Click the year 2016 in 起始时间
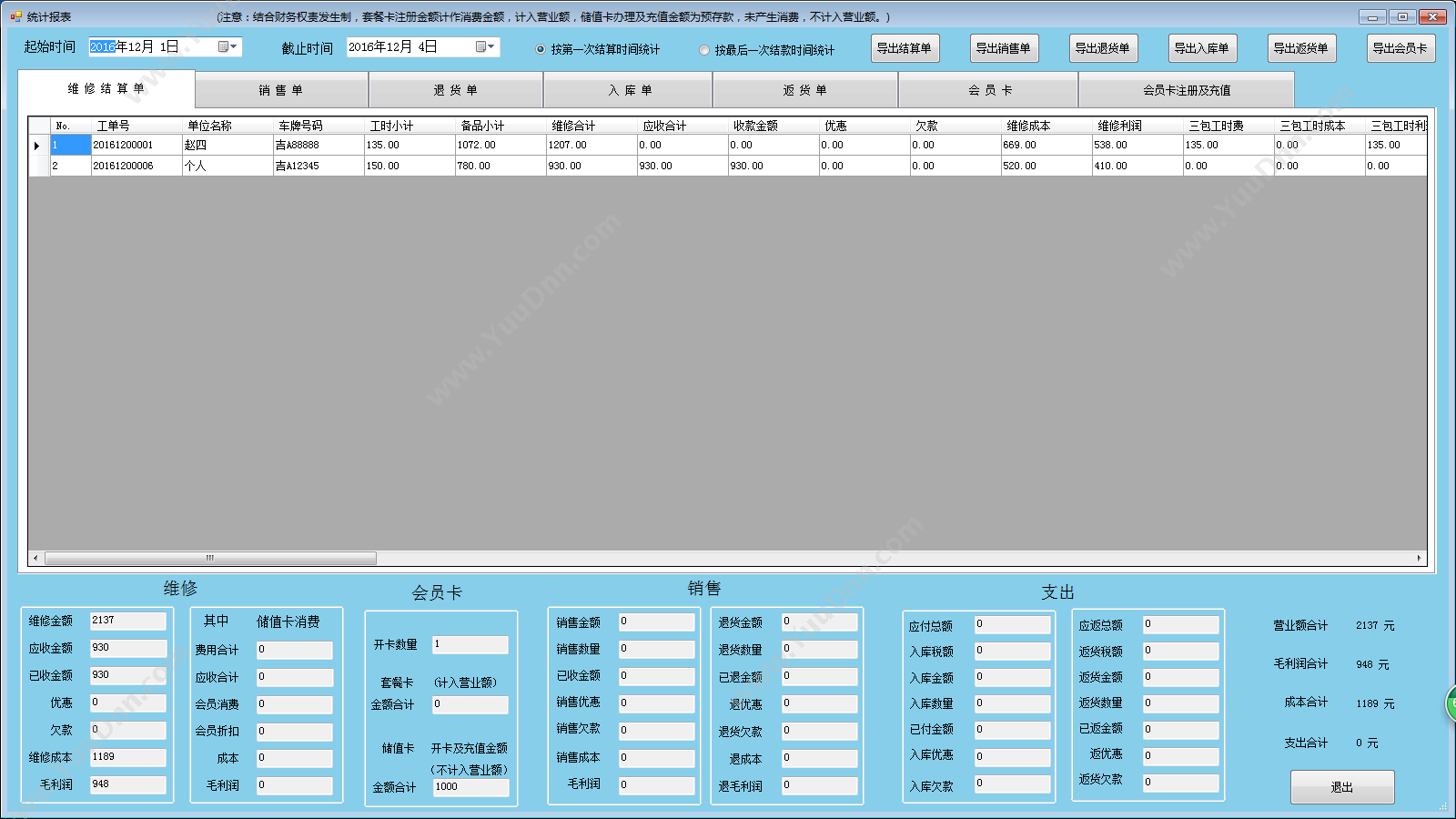 (102, 46)
